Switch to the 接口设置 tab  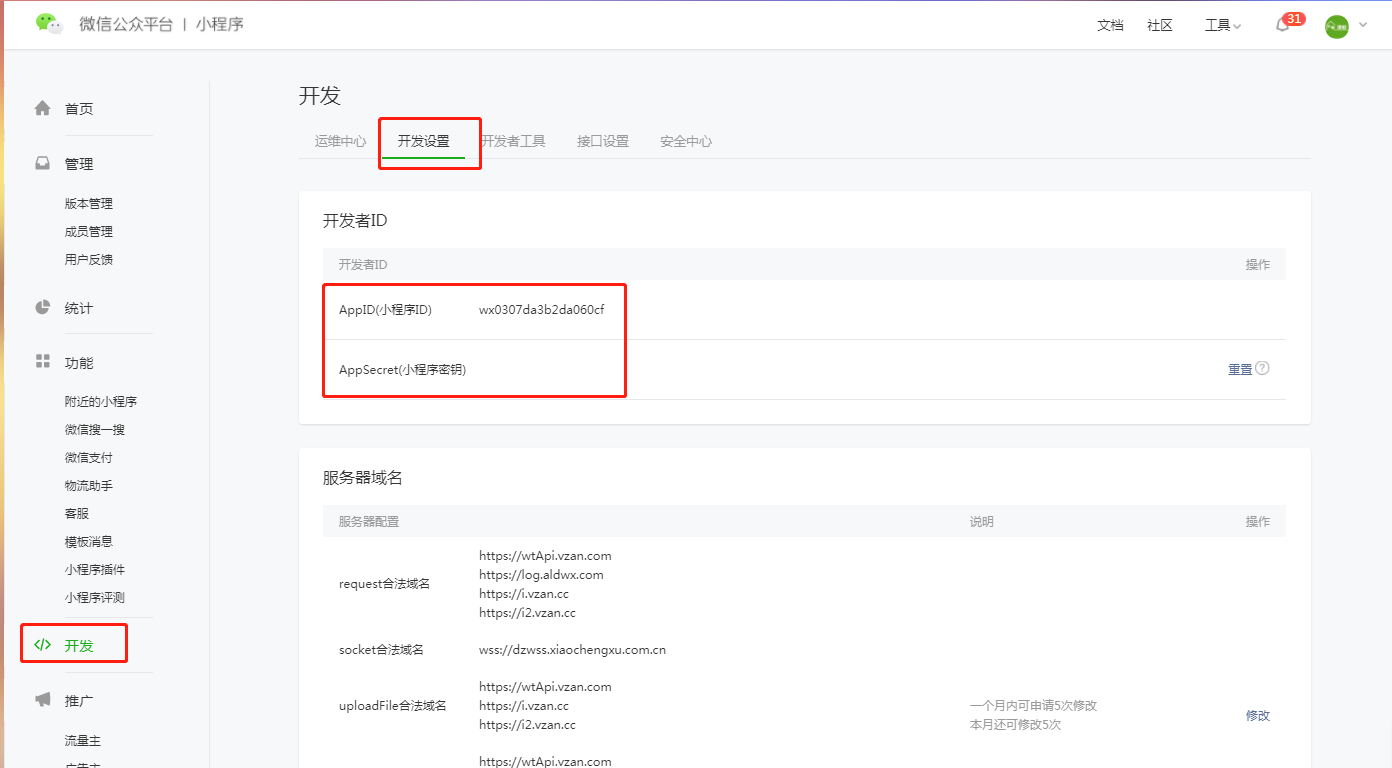pos(603,141)
